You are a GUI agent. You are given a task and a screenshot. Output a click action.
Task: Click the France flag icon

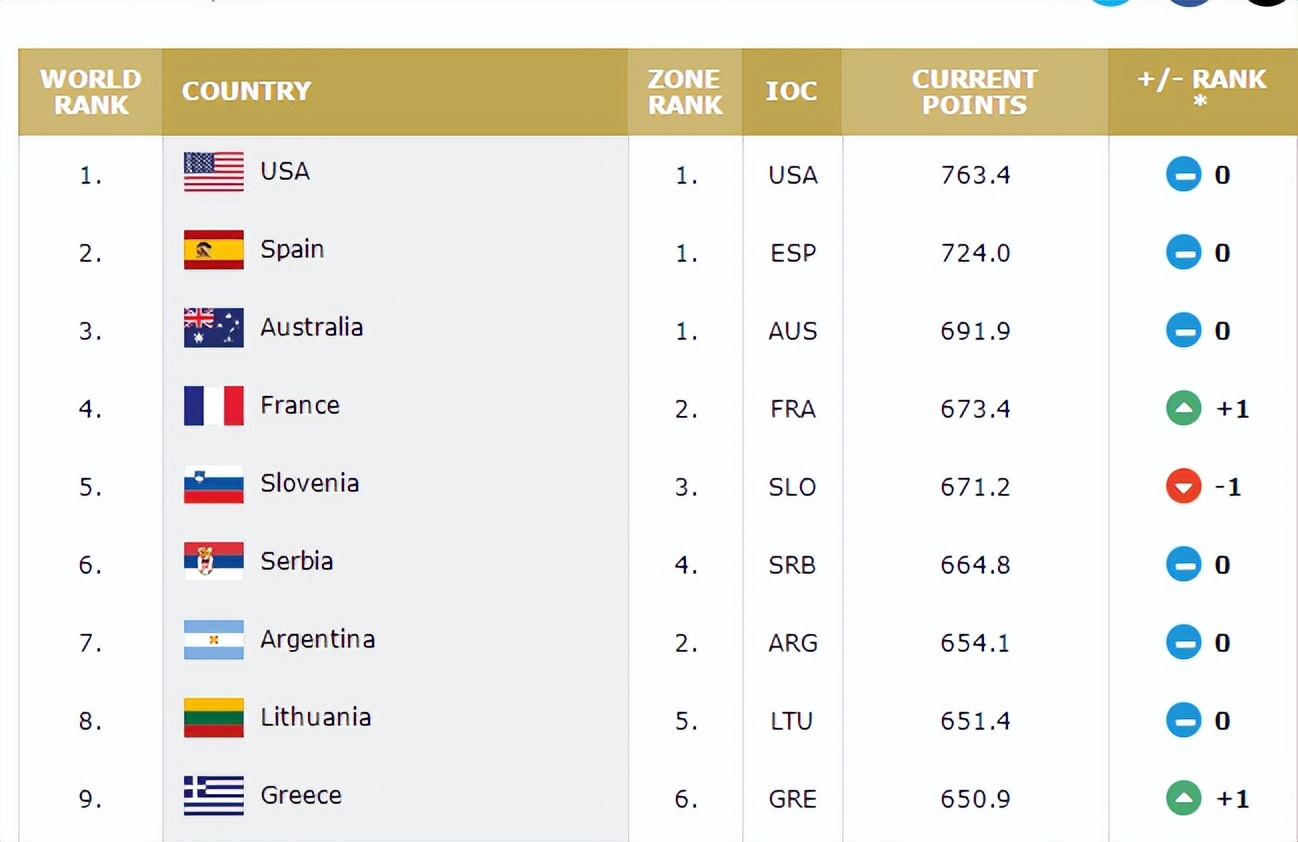[x=213, y=406]
